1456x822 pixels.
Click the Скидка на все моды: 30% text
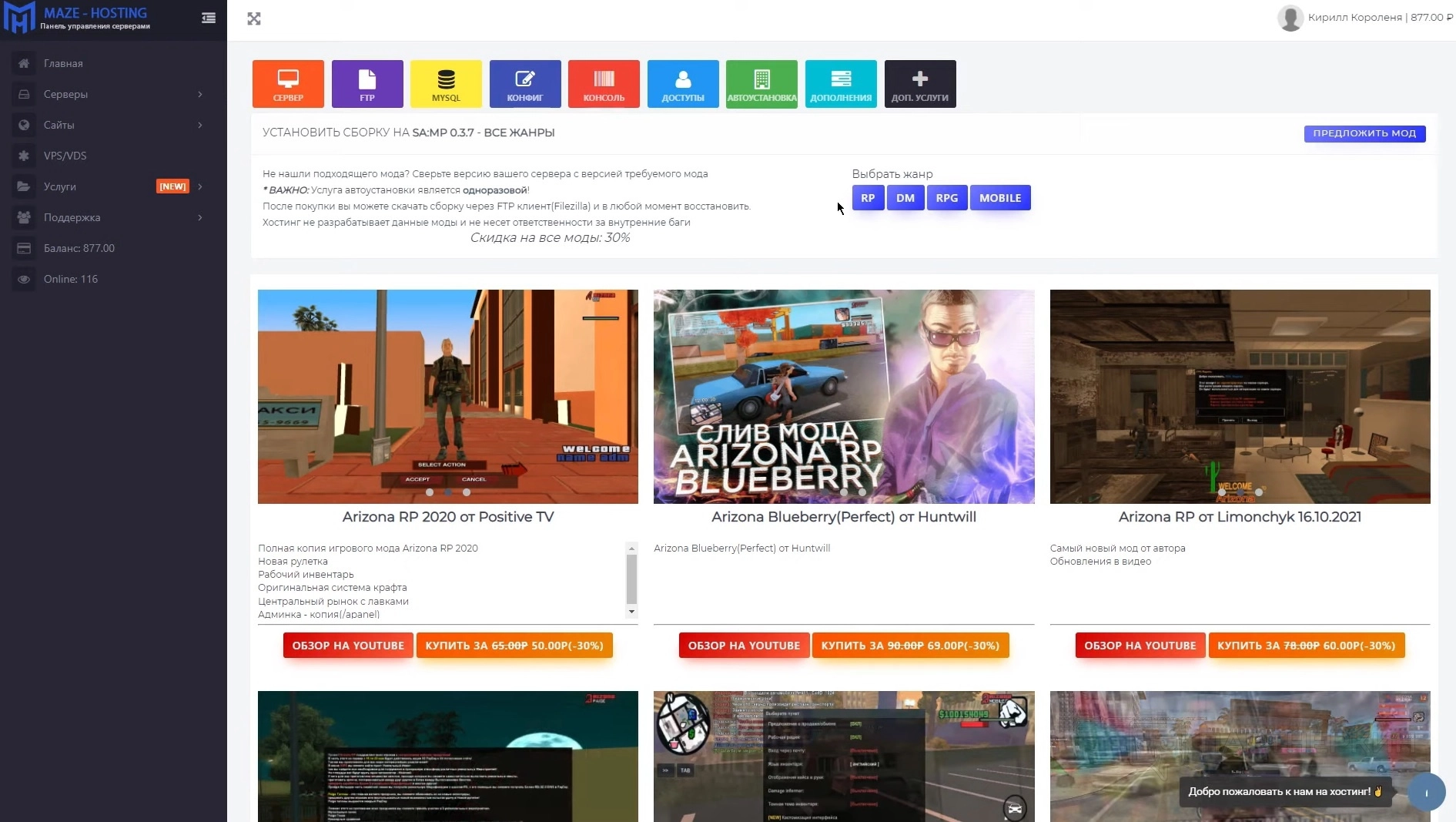click(x=551, y=238)
